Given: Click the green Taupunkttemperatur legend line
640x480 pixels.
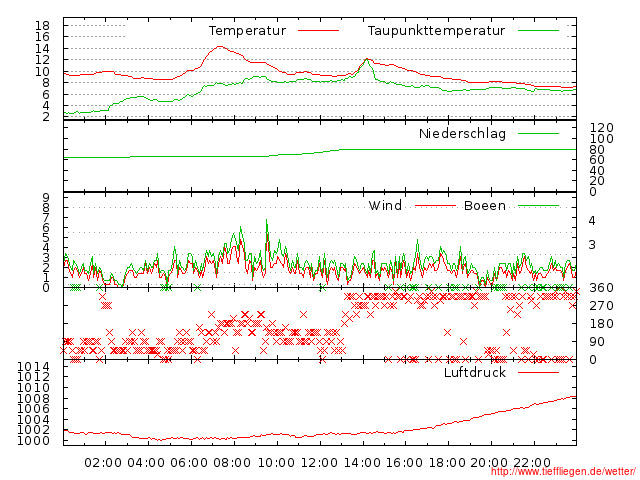Looking at the screenshot, I should [x=538, y=31].
